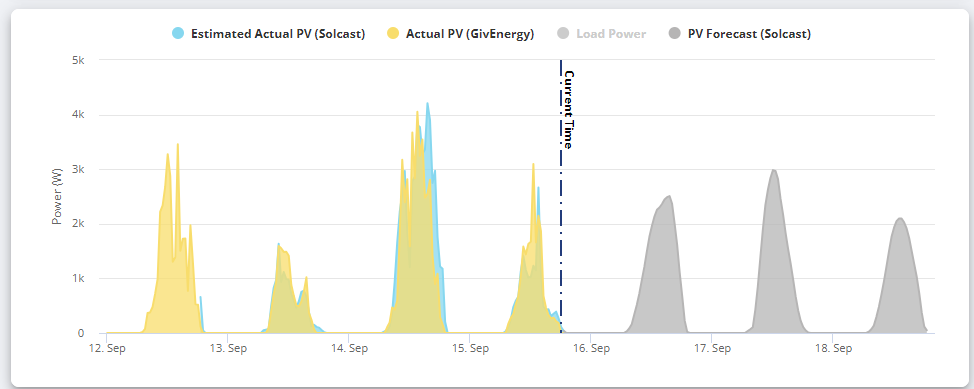Viewport: 974px width, 389px height.
Task: Click the 14 Sep tallest PV peak area
Action: [x=417, y=249]
